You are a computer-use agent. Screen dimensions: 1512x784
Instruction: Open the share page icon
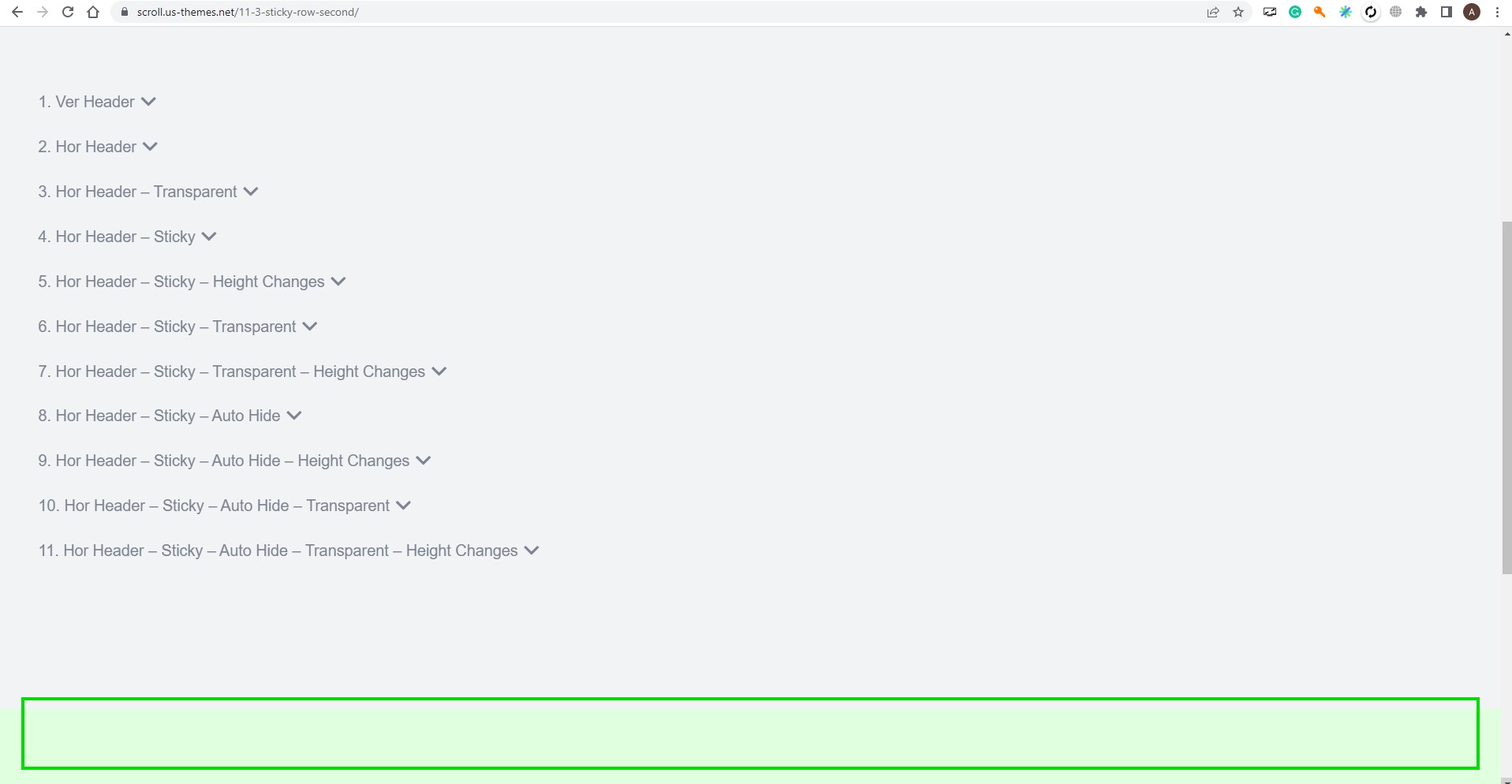click(x=1213, y=12)
